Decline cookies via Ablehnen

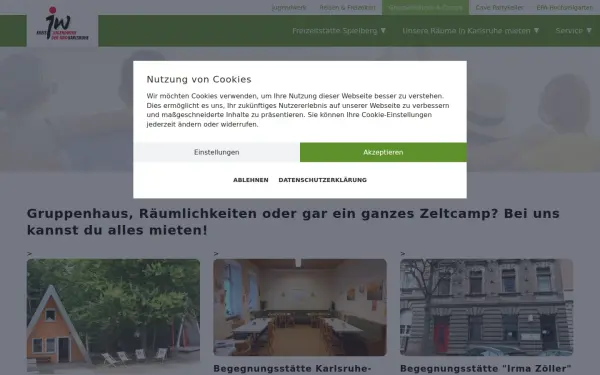[x=251, y=180]
